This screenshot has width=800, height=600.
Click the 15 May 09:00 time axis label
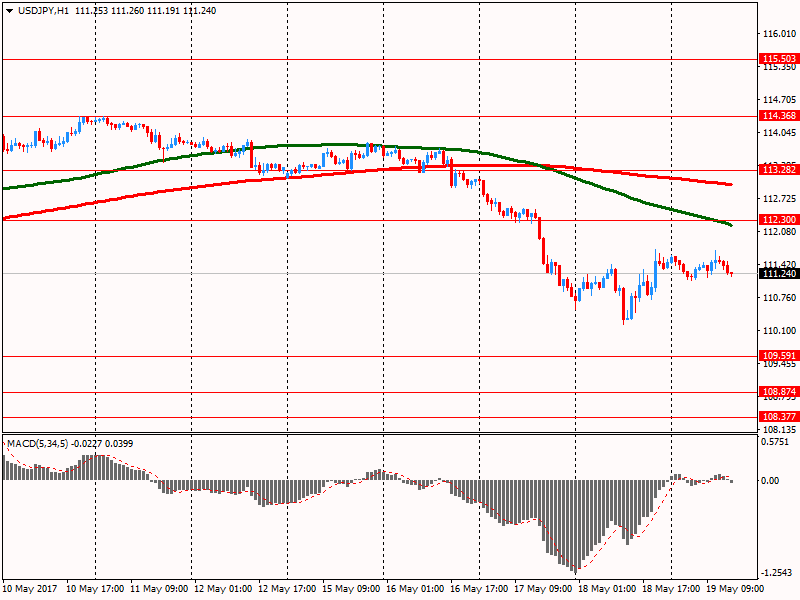point(351,589)
